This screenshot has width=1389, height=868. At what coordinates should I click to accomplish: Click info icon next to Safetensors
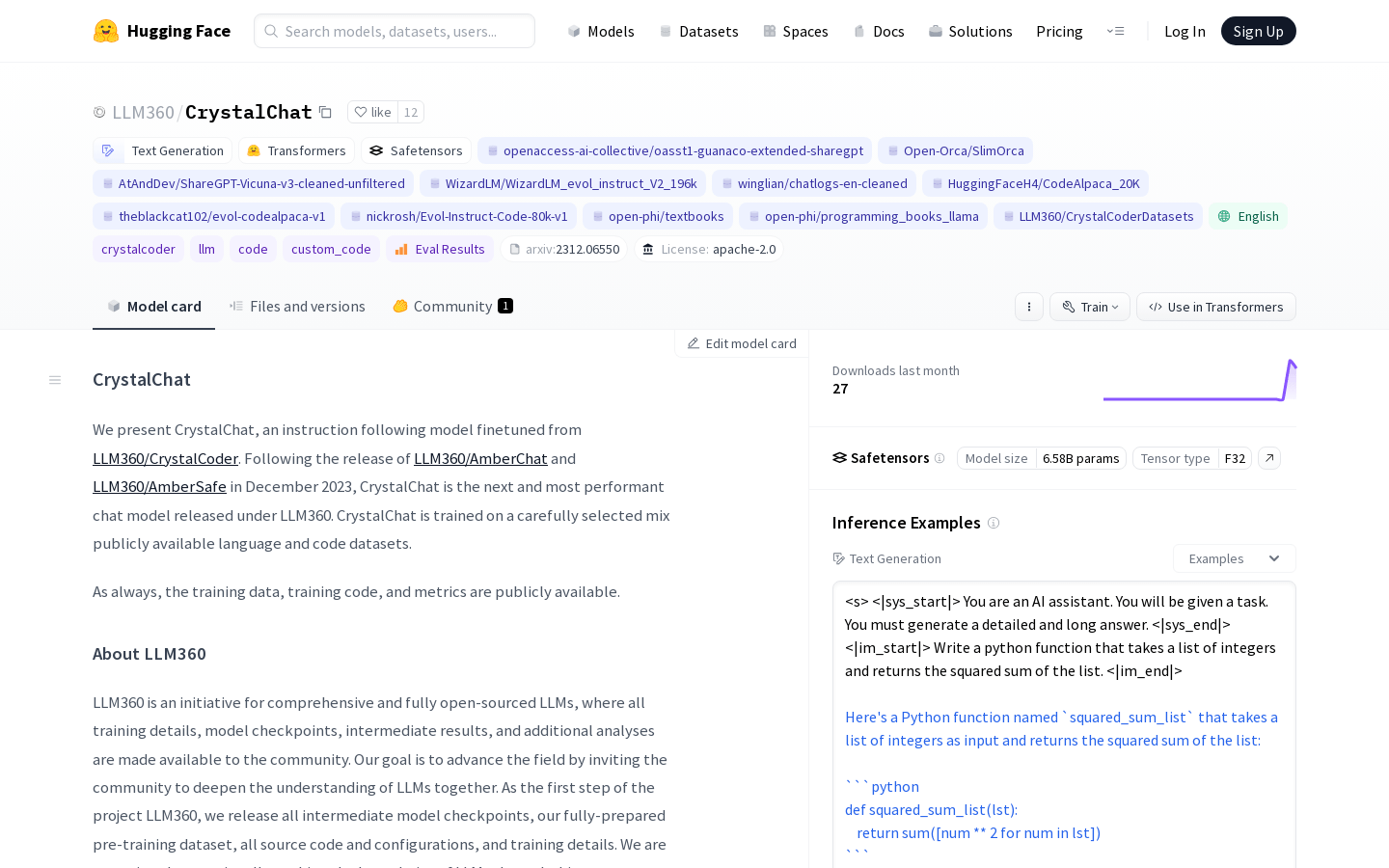pos(940,458)
